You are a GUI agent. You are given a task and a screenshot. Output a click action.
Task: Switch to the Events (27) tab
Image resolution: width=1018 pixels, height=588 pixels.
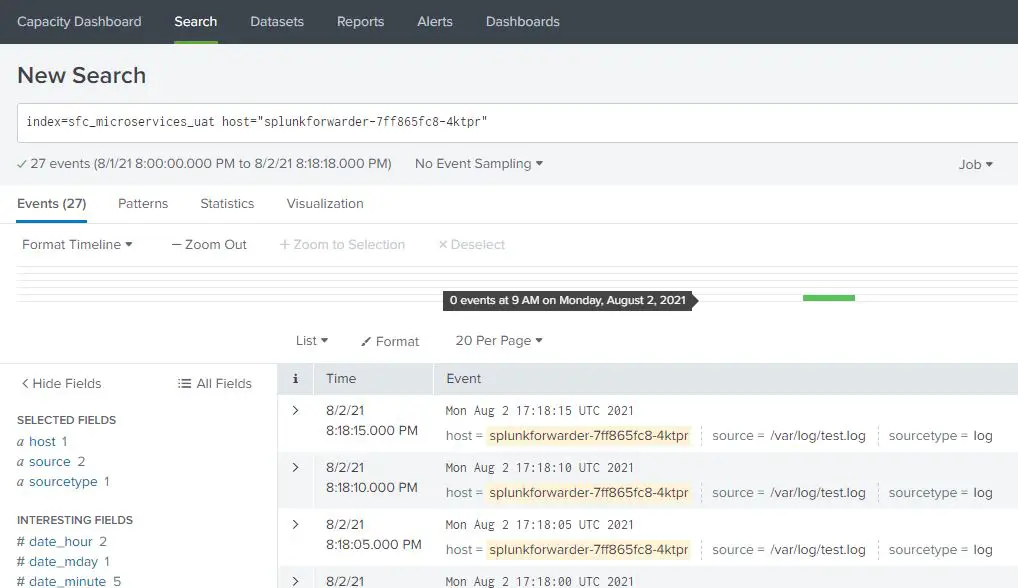tap(51, 204)
